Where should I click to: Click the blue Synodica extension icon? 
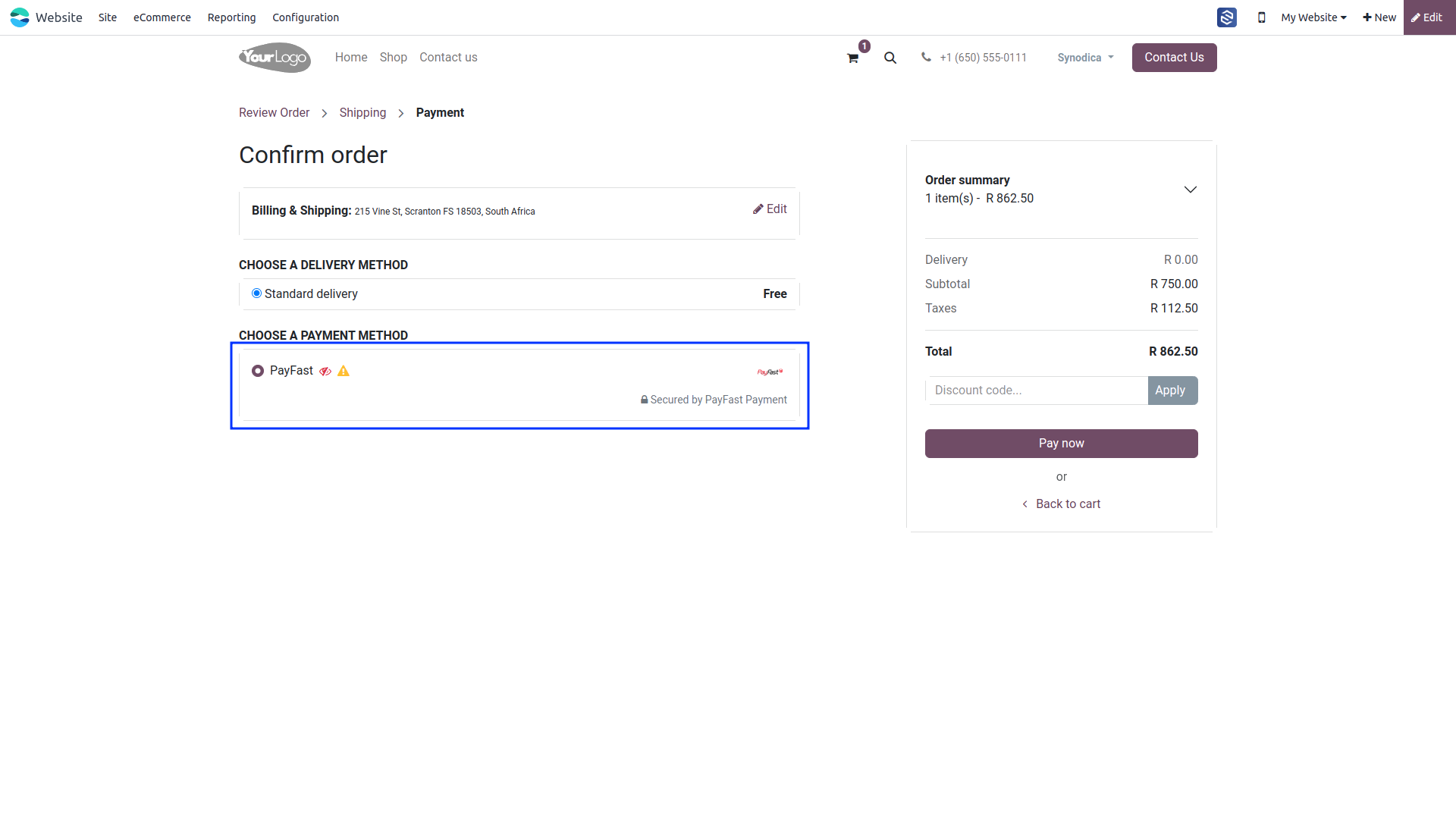coord(1227,17)
